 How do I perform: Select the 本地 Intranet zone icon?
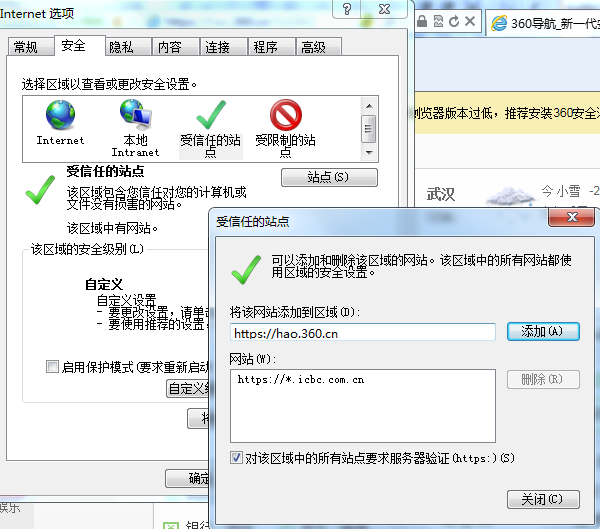pyautogui.click(x=135, y=114)
